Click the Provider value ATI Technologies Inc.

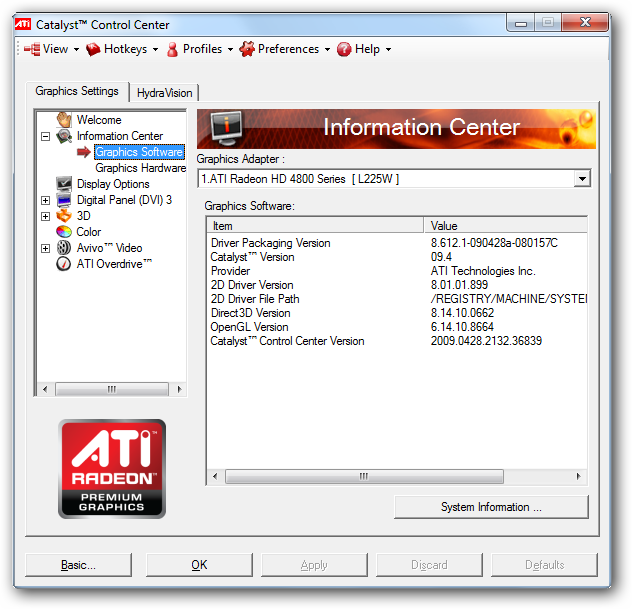[483, 271]
